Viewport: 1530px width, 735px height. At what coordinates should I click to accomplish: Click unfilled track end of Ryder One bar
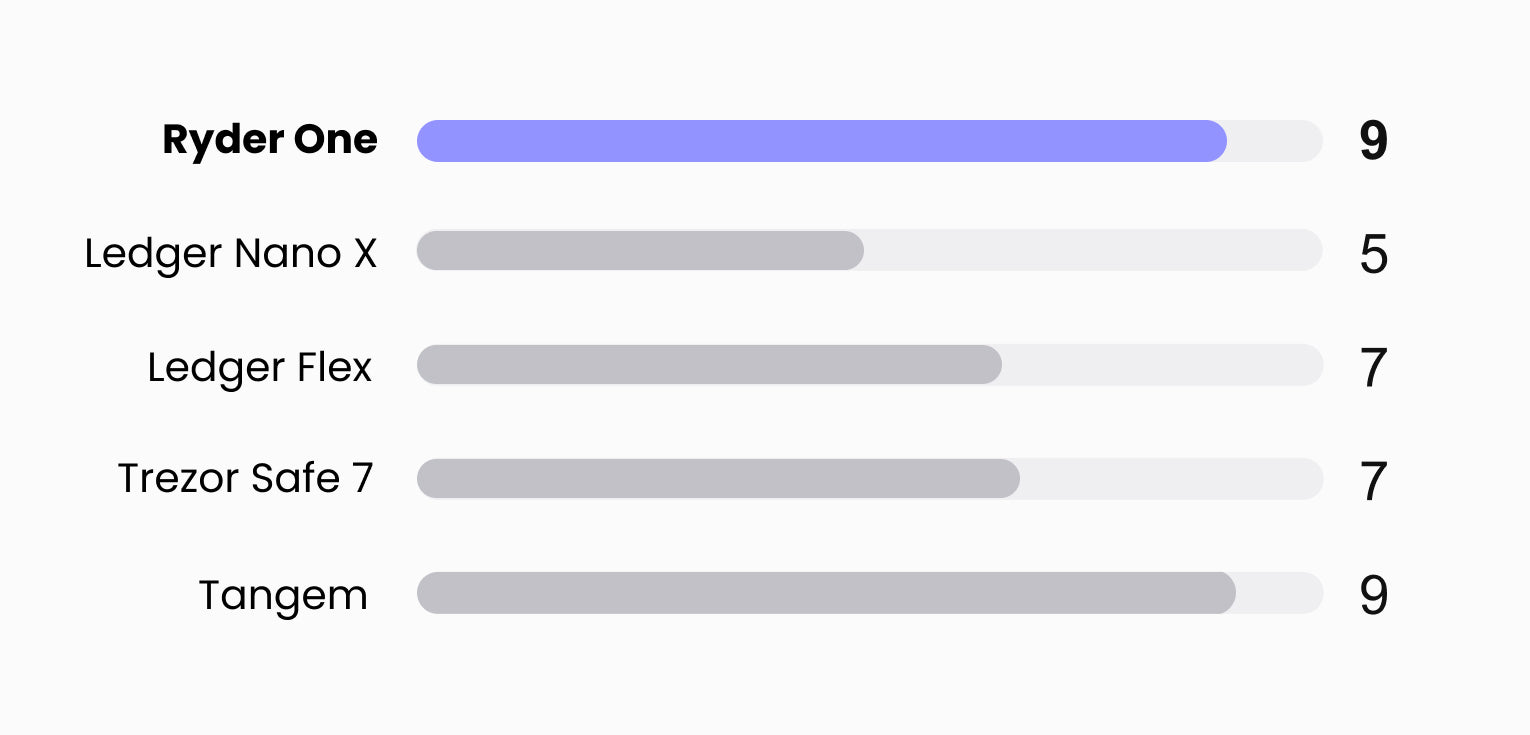click(1275, 141)
